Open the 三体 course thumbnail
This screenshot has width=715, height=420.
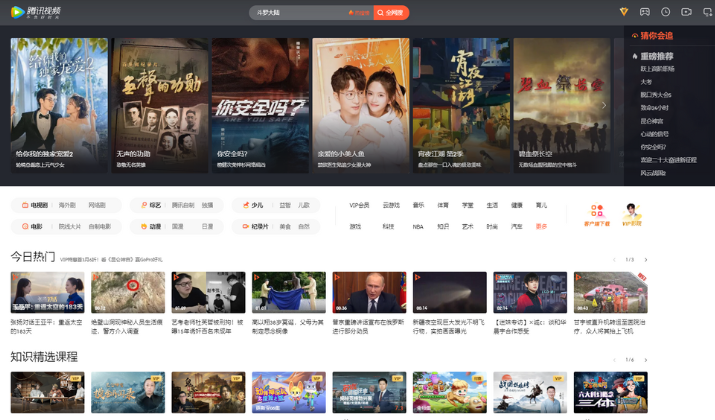click(611, 392)
